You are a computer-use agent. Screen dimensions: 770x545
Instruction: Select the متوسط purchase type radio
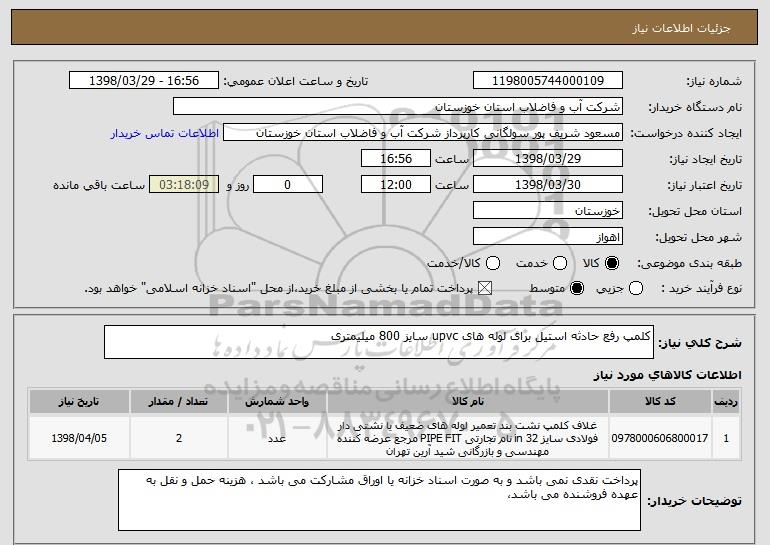(x=577, y=288)
